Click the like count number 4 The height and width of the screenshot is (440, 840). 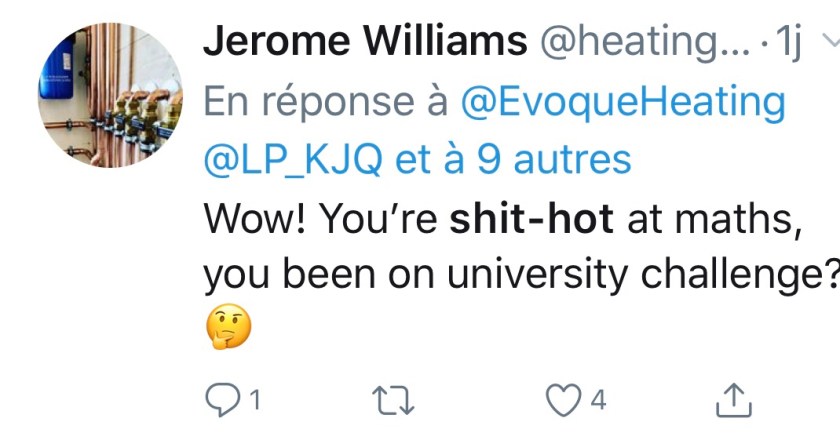pos(598,401)
